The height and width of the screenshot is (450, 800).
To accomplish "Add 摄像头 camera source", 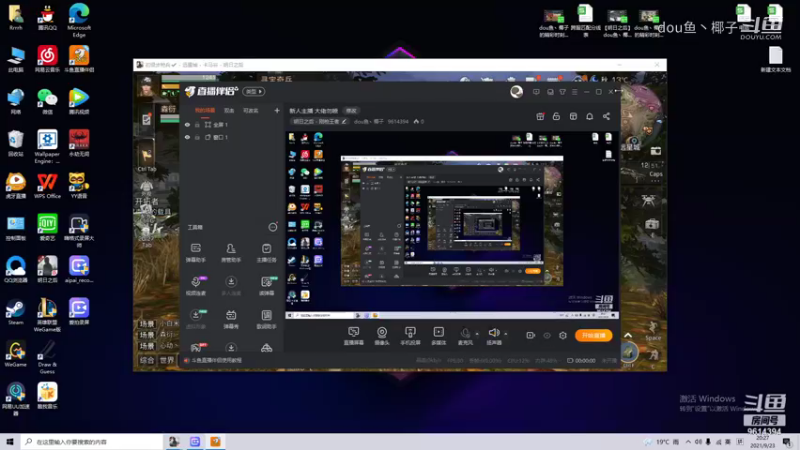I will (382, 336).
